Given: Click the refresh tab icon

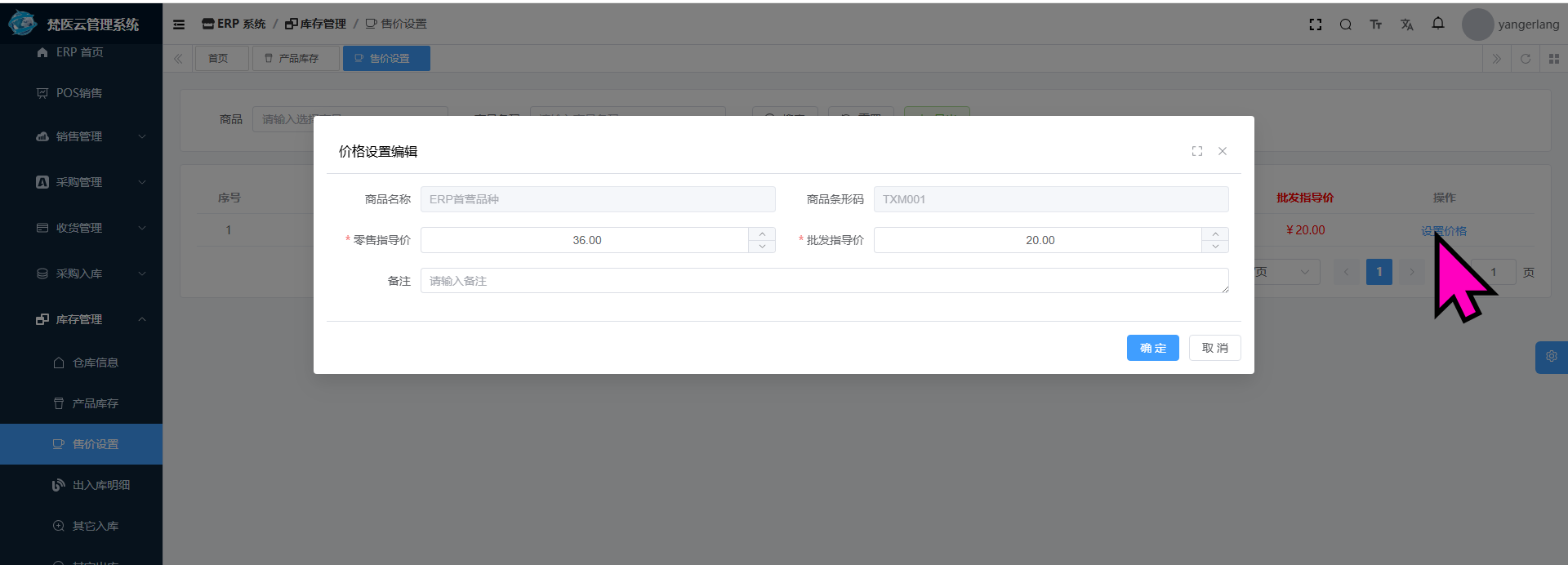Looking at the screenshot, I should pyautogui.click(x=1525, y=59).
